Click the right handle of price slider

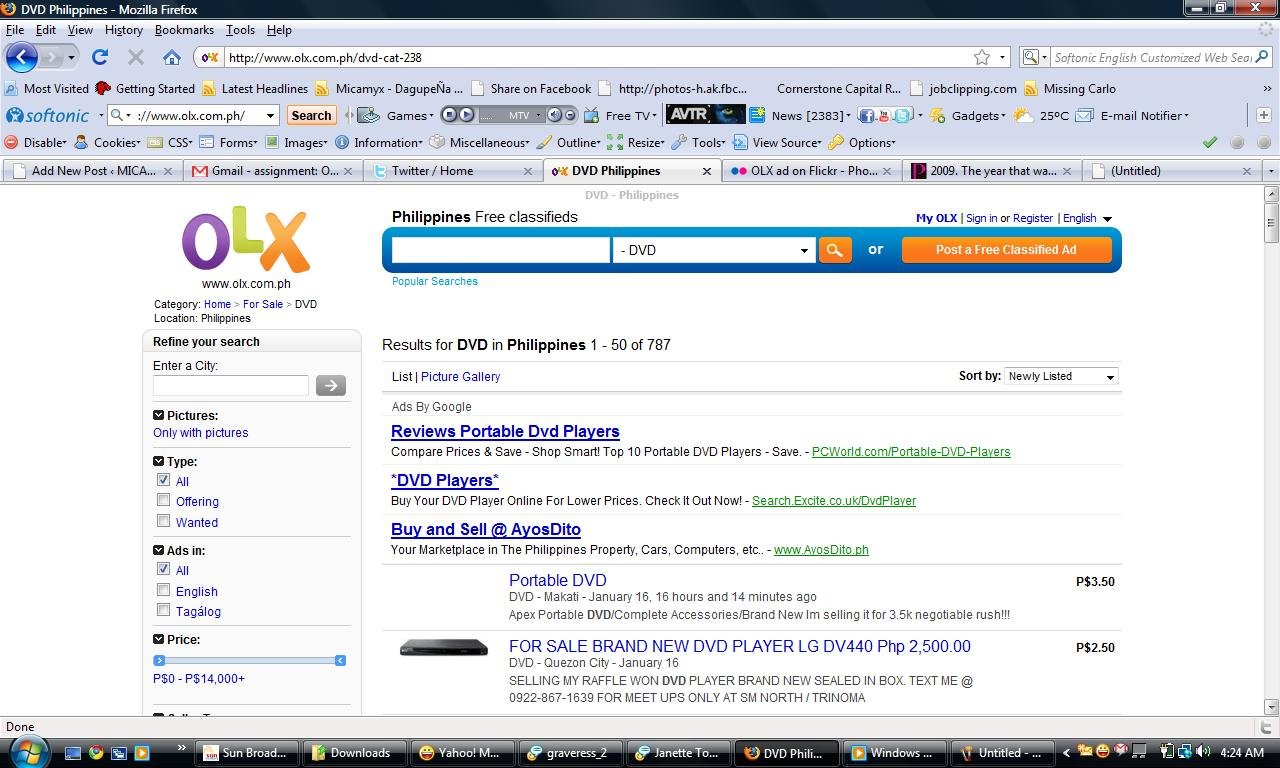tap(340, 660)
